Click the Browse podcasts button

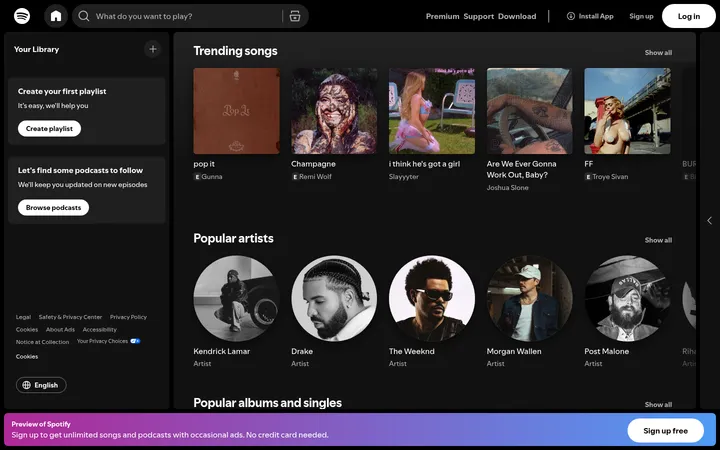click(53, 208)
